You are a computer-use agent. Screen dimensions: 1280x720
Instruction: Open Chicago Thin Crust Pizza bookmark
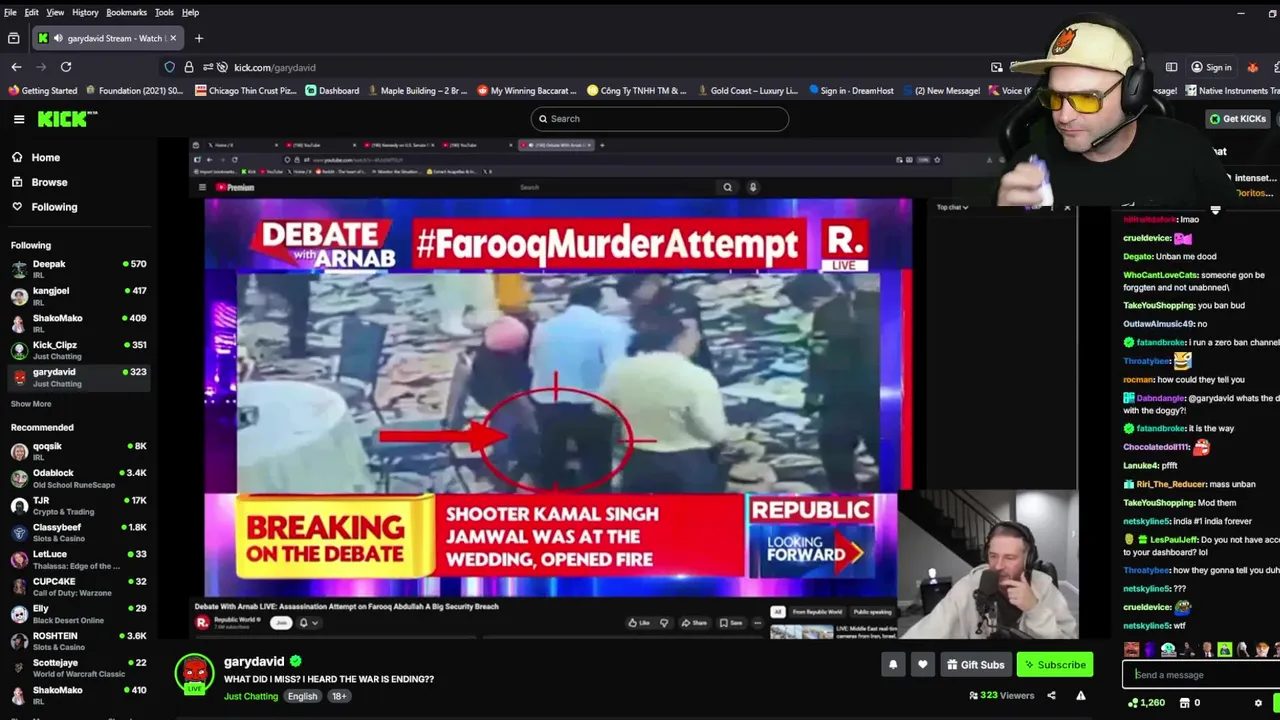tap(246, 90)
